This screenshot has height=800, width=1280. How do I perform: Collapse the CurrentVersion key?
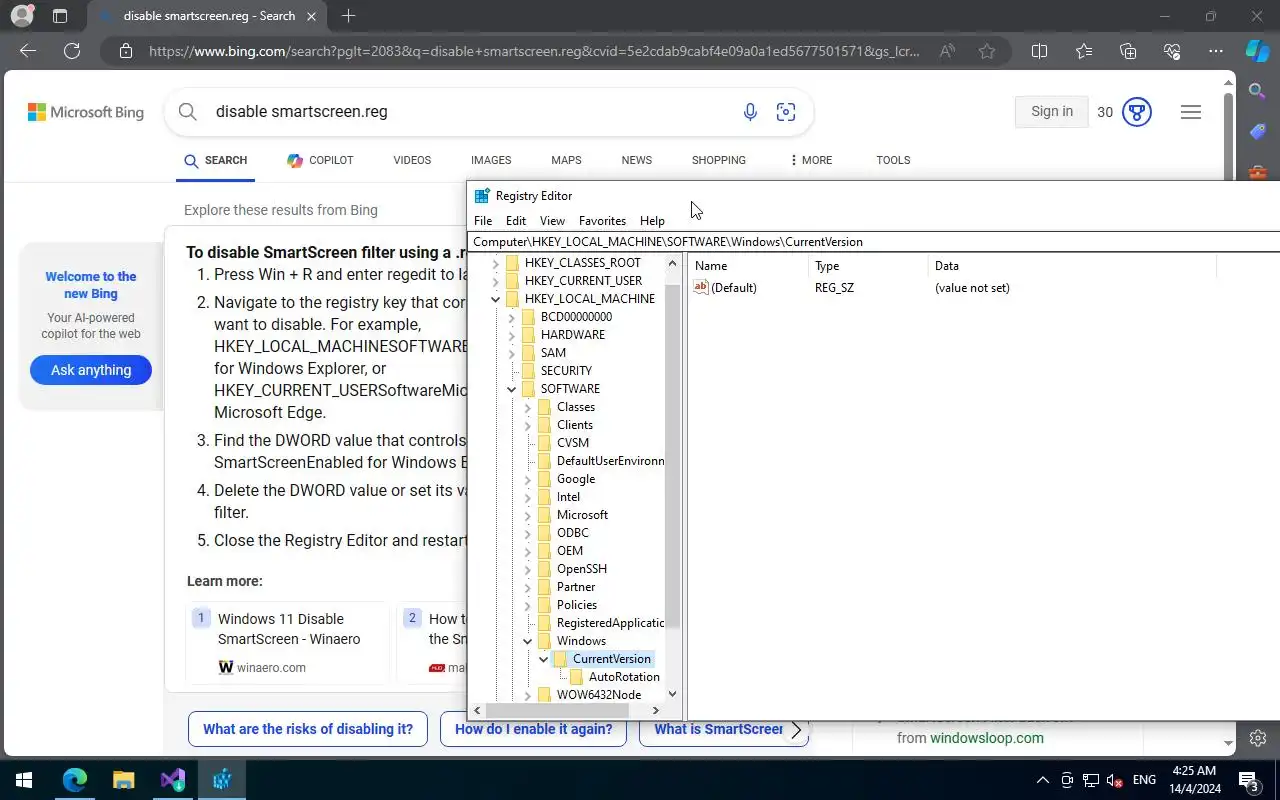[x=544, y=659]
